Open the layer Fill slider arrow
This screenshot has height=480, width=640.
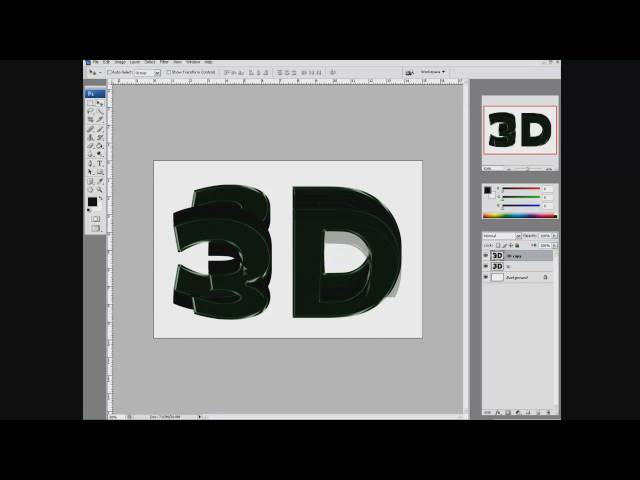(x=554, y=246)
